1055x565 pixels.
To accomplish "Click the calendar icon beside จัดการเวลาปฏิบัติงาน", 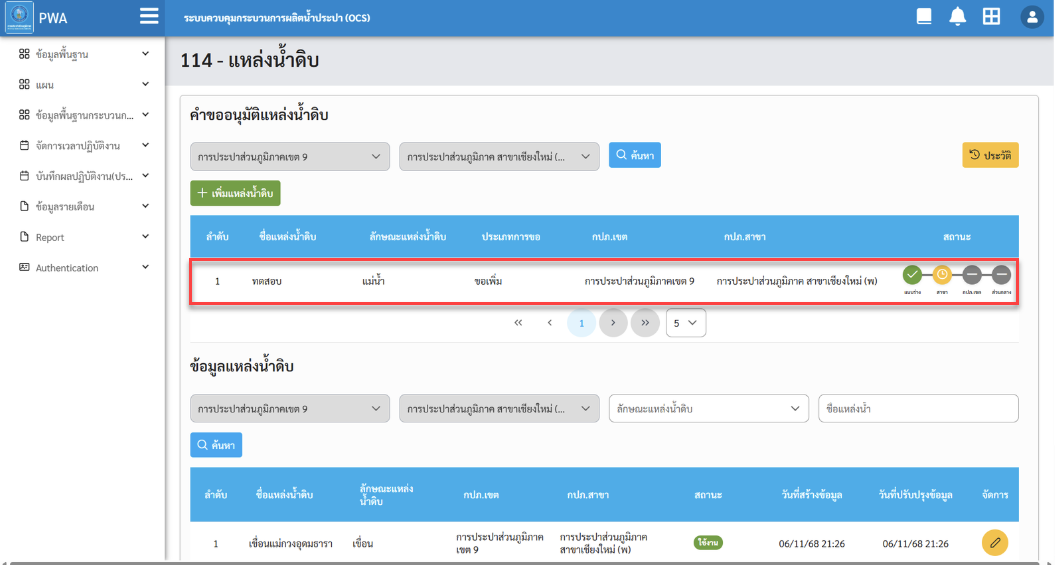I will point(24,145).
